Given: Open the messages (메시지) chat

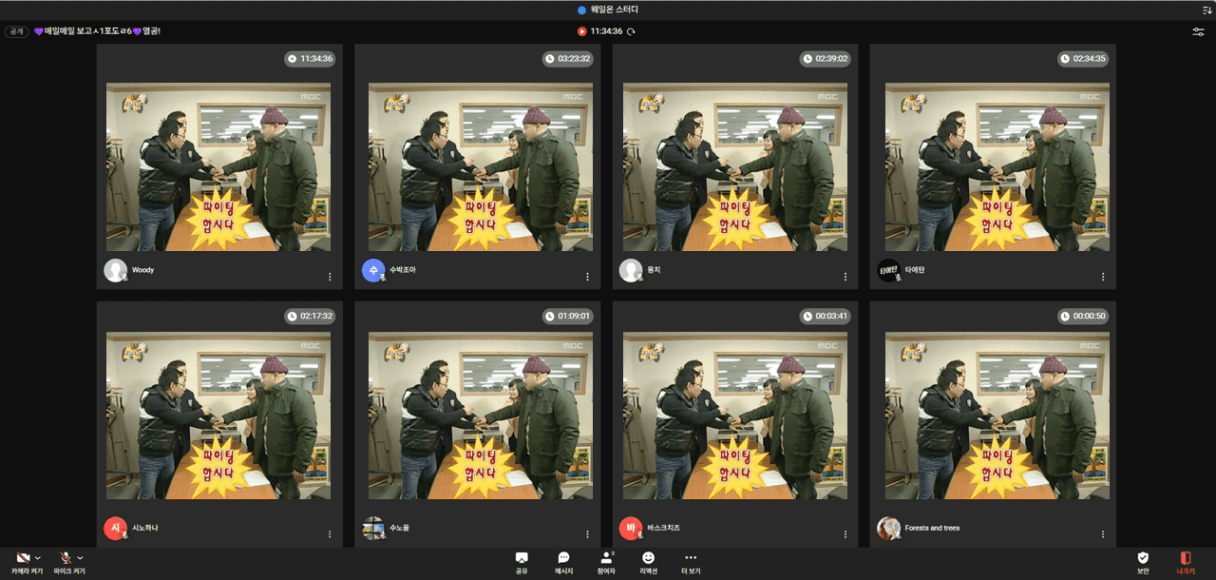Looking at the screenshot, I should pyautogui.click(x=563, y=561).
